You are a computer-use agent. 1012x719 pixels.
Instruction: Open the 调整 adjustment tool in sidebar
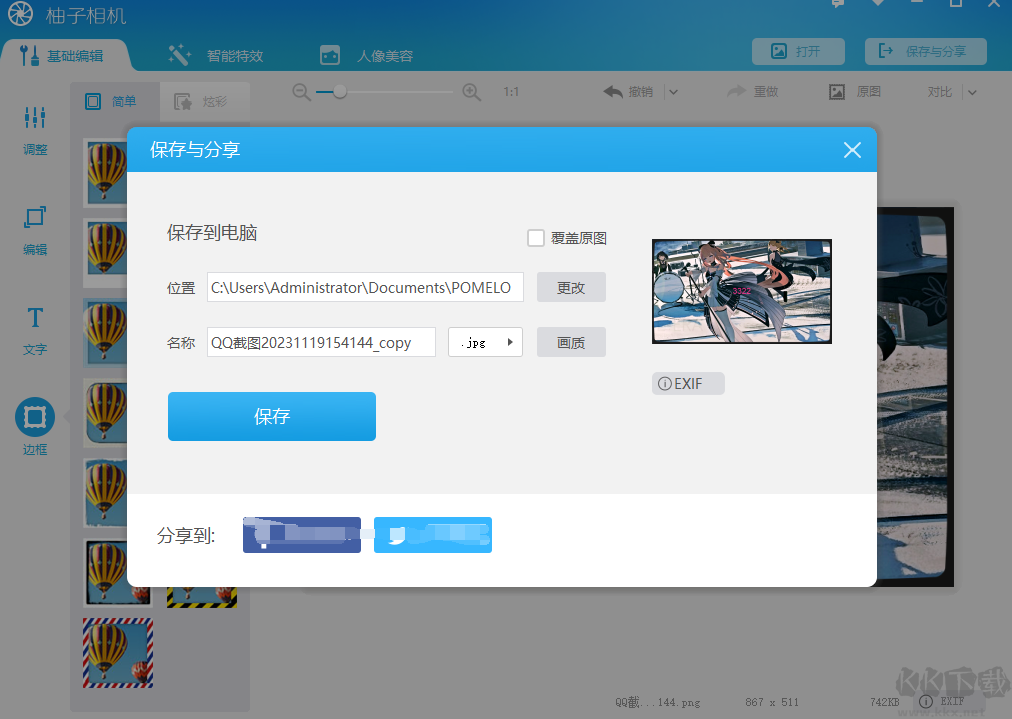[x=35, y=130]
